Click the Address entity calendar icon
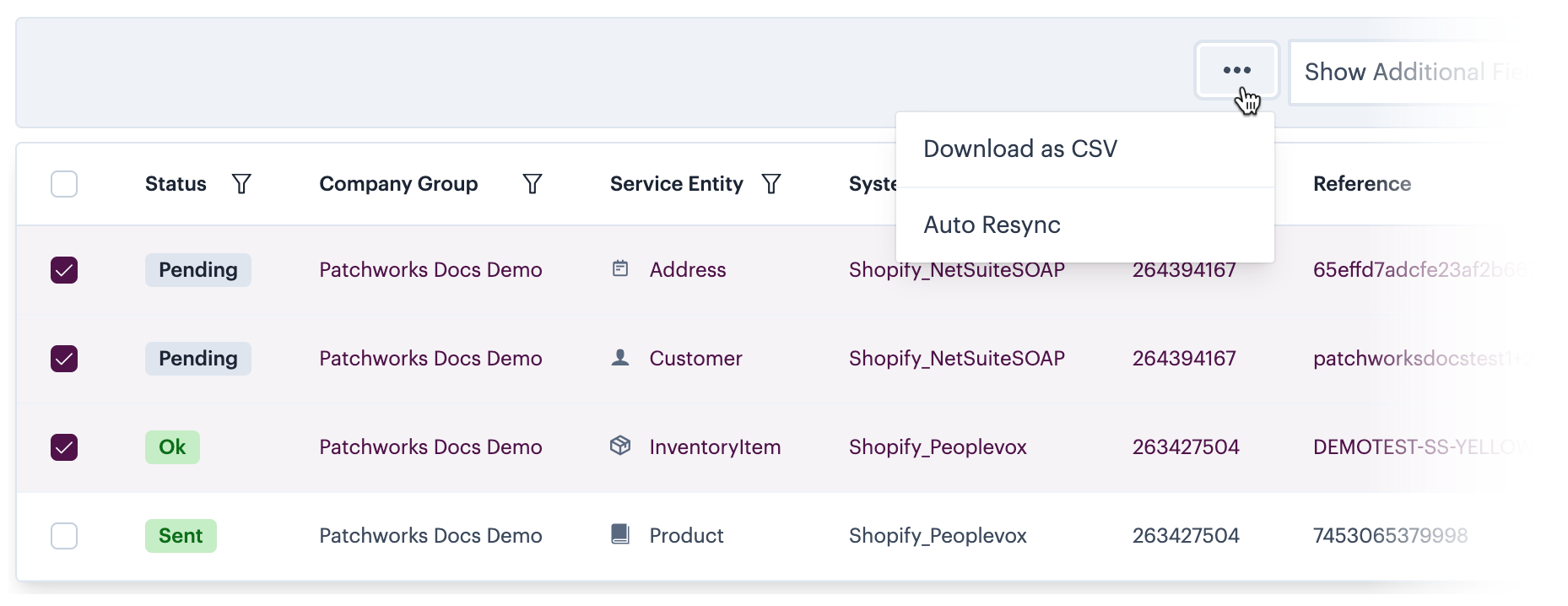 click(620, 269)
